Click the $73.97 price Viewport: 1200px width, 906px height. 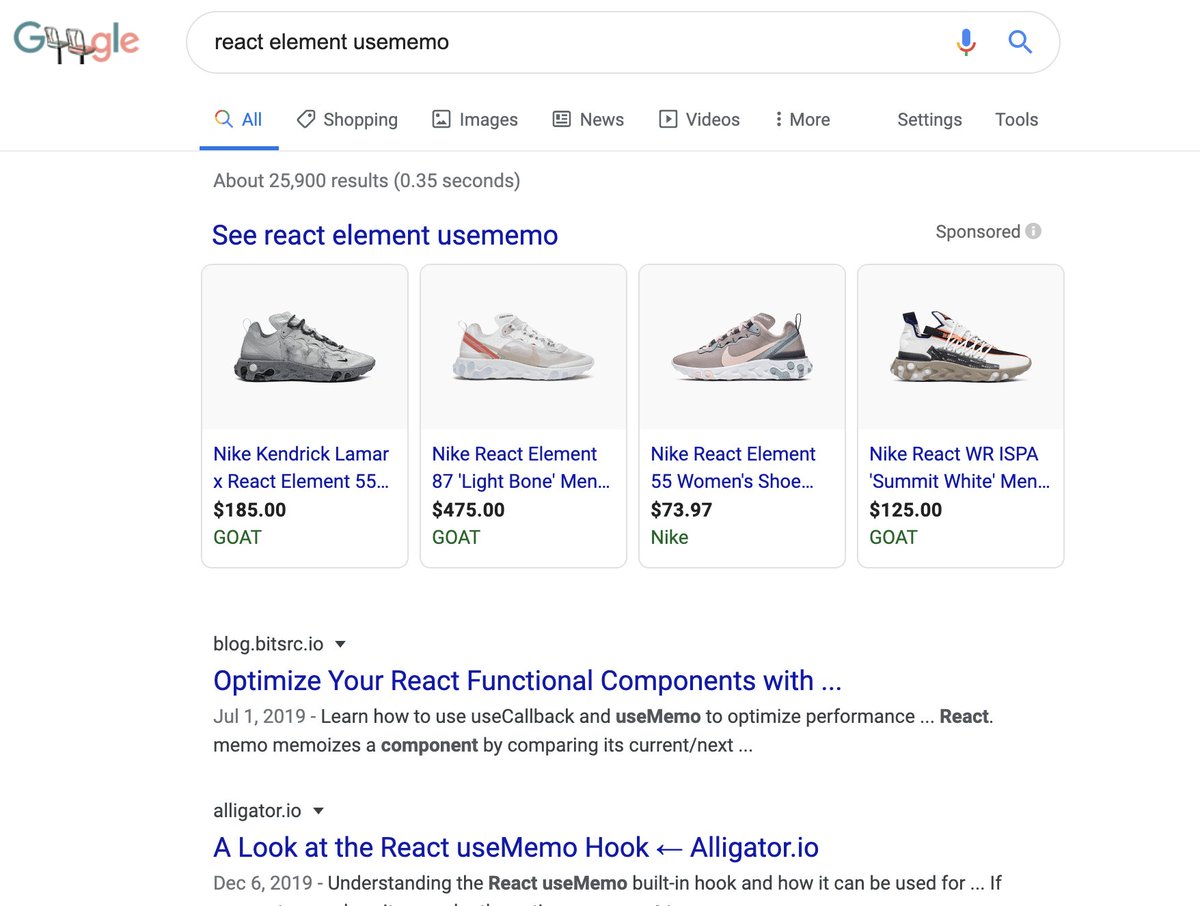(681, 510)
